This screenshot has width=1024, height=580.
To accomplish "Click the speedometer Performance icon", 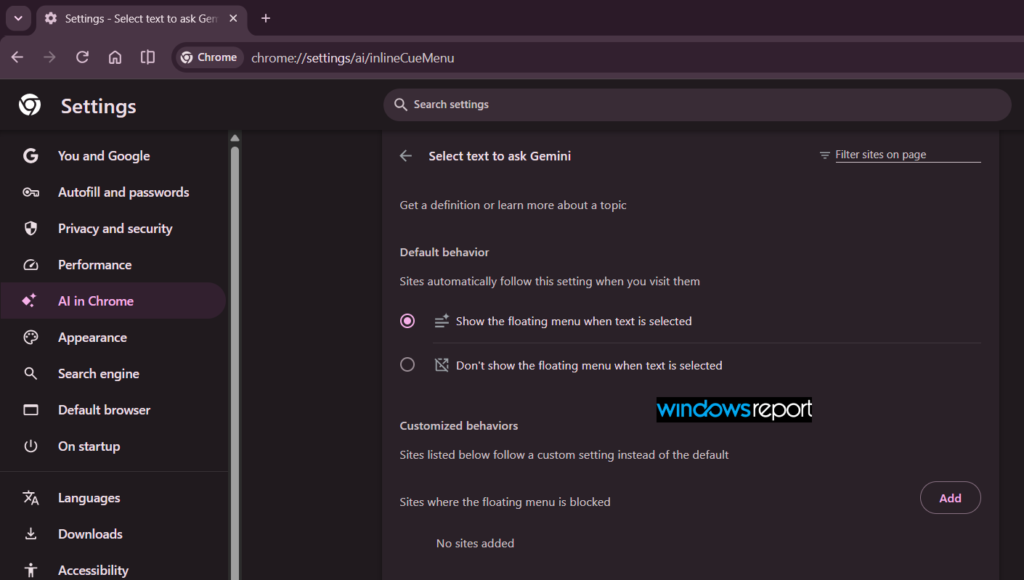I will (x=31, y=265).
